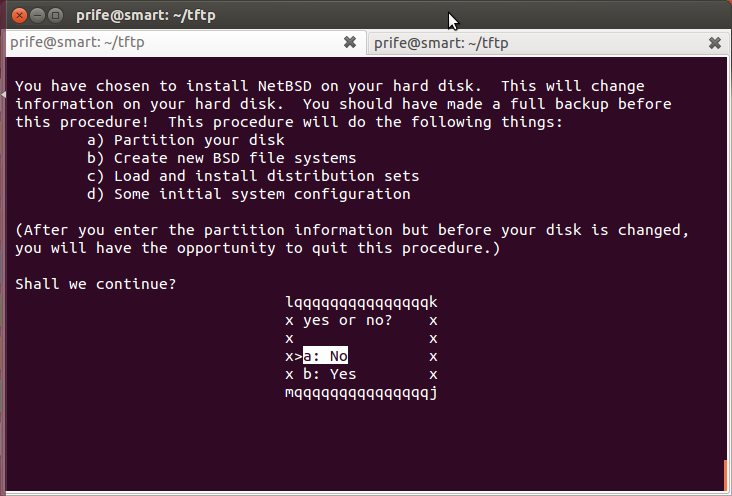The width and height of the screenshot is (732, 496).
Task: Maximize the terminal window
Action: click(x=56, y=15)
